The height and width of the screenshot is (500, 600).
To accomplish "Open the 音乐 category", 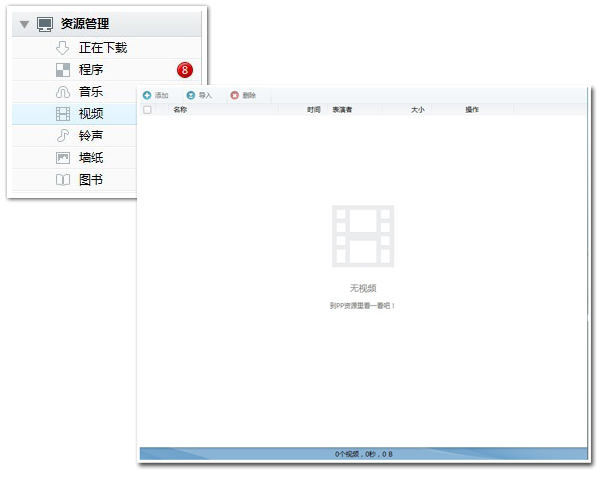I will point(91,92).
